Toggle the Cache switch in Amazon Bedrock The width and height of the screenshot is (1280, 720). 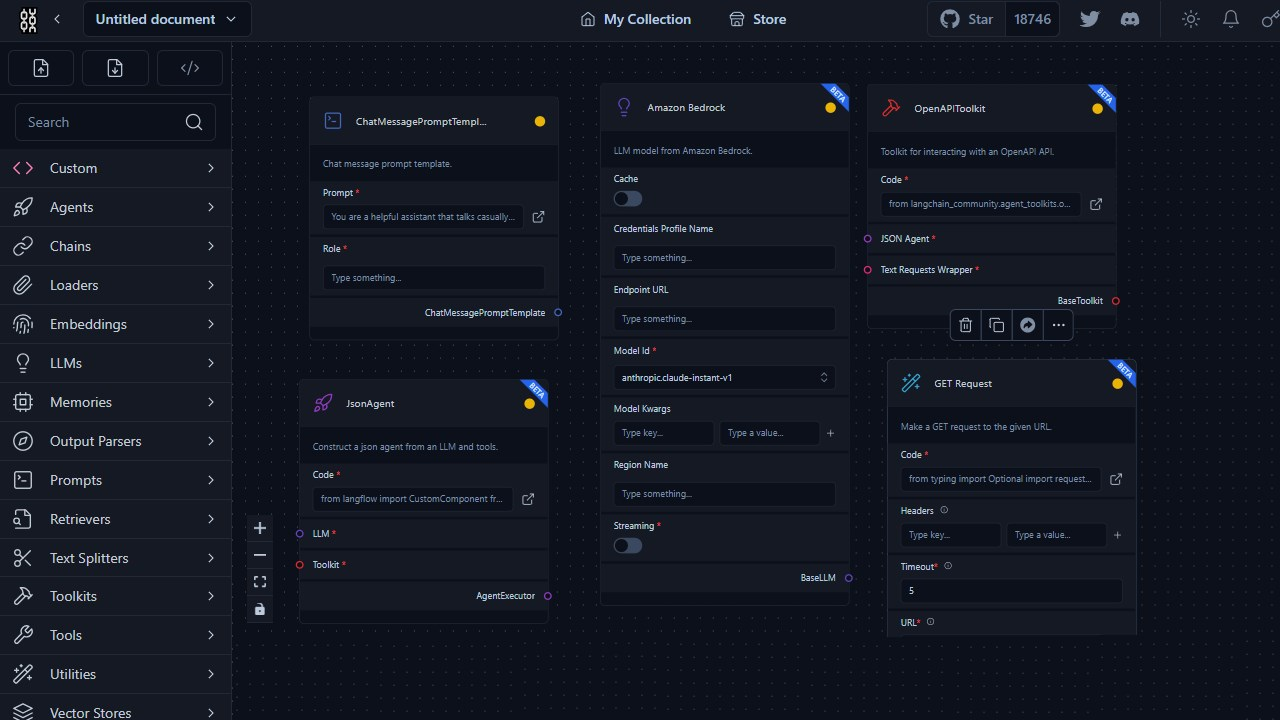coord(628,199)
